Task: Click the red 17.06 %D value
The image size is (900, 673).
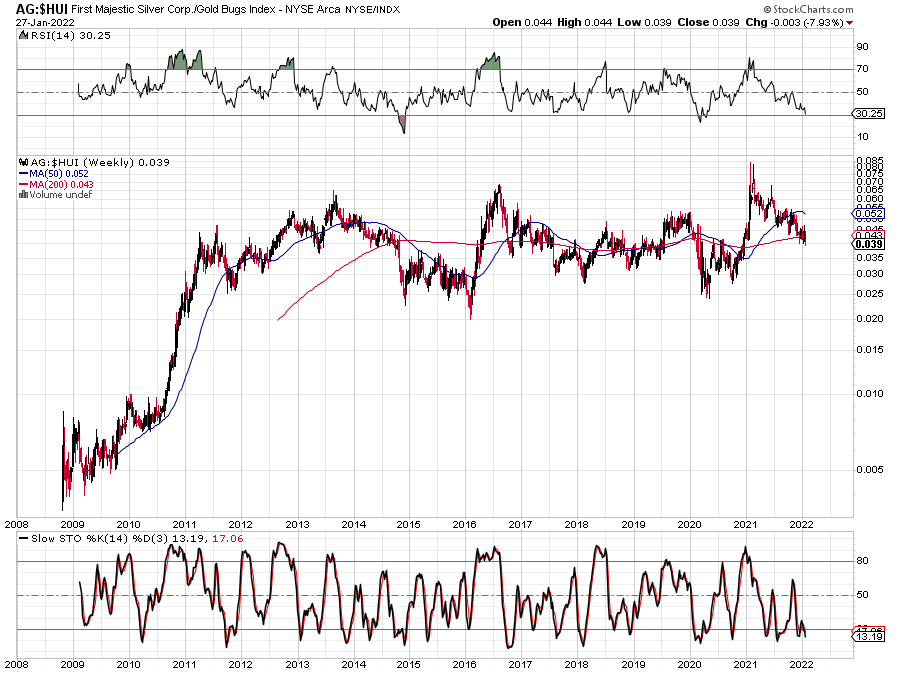Action: [x=228, y=539]
